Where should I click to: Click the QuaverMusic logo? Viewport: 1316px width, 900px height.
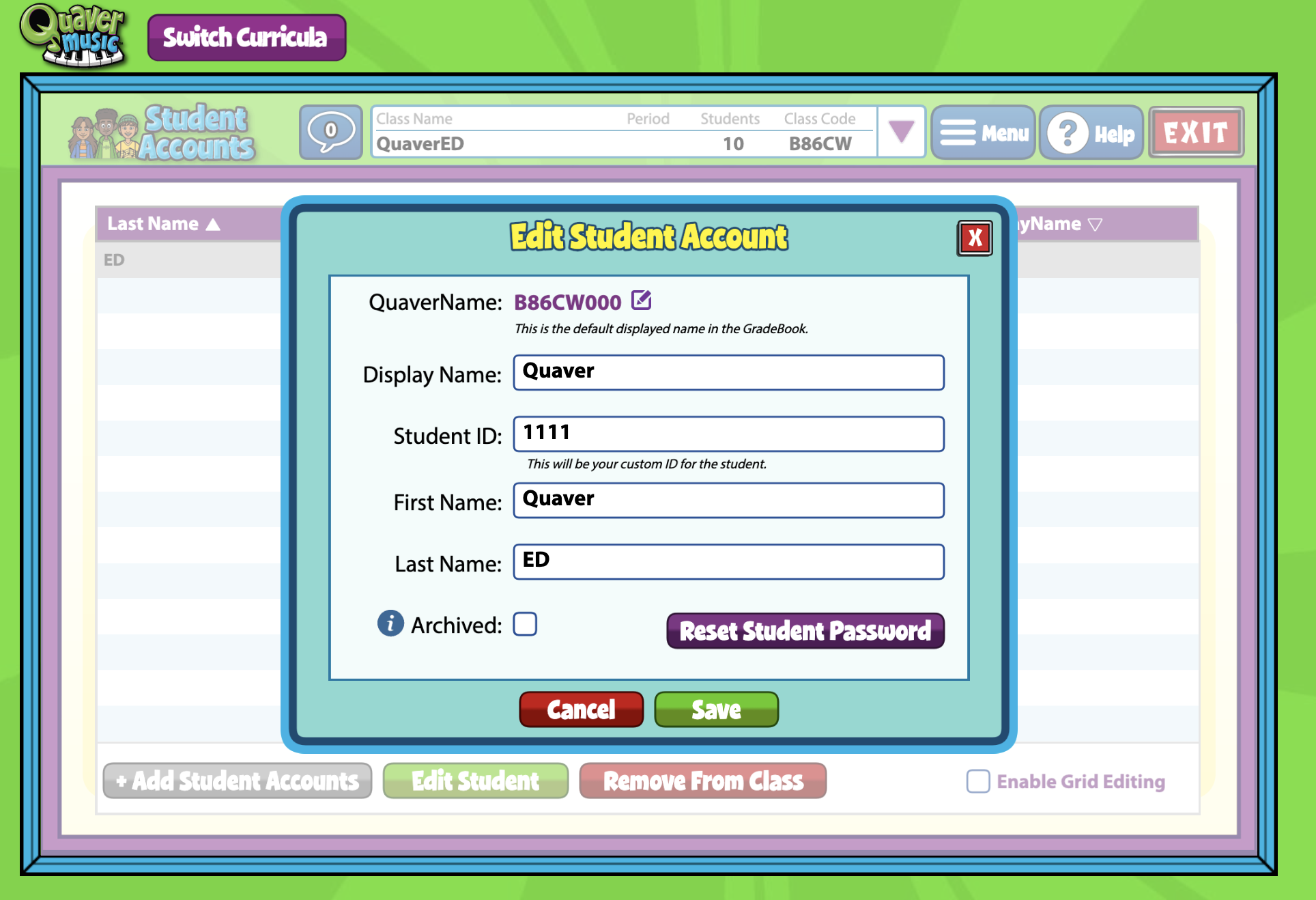[74, 36]
